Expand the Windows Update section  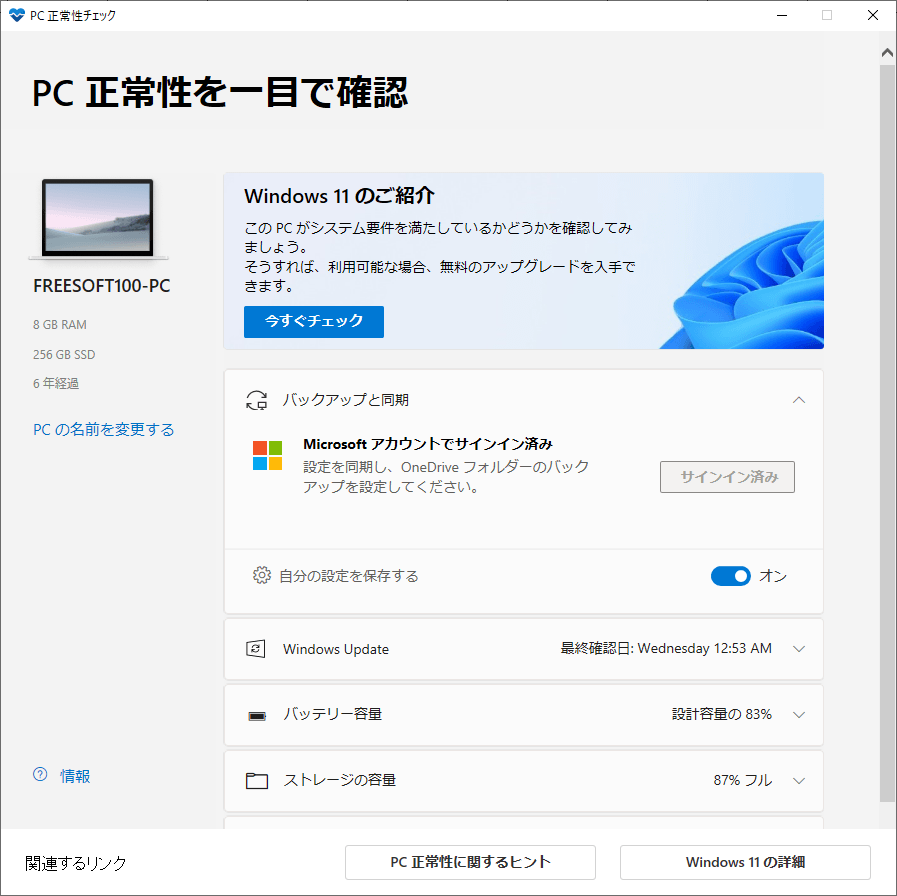pos(798,649)
